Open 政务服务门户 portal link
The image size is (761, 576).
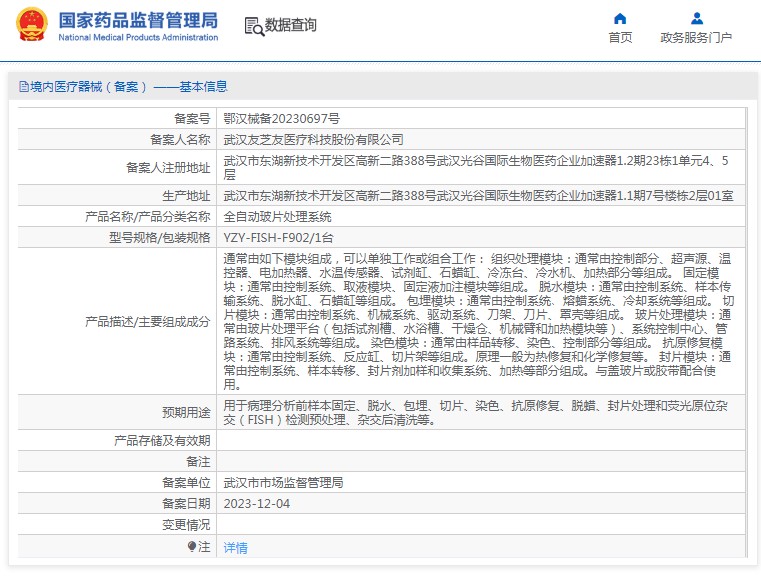point(696,37)
